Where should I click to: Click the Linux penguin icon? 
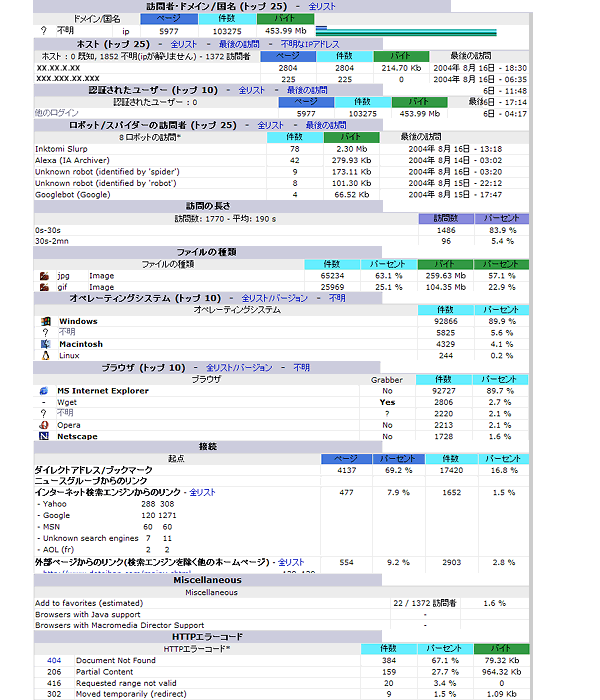tap(46, 356)
